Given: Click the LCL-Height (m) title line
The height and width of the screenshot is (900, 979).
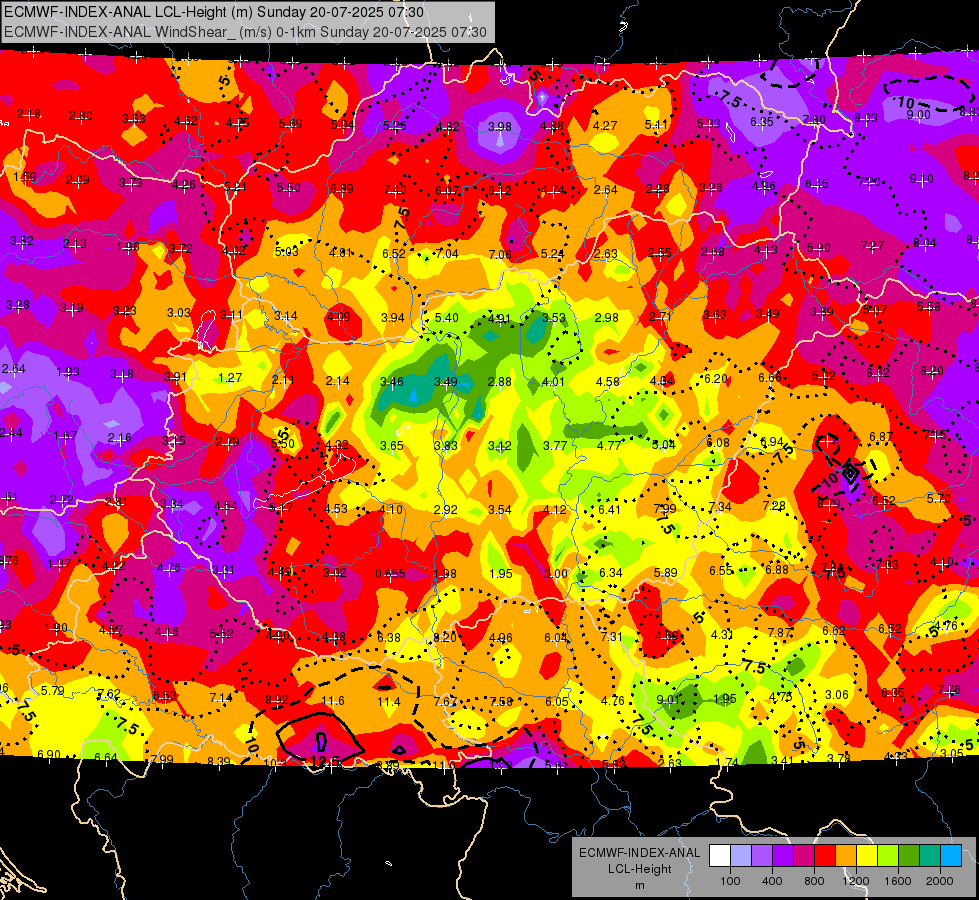Looking at the screenshot, I should click(x=214, y=12).
